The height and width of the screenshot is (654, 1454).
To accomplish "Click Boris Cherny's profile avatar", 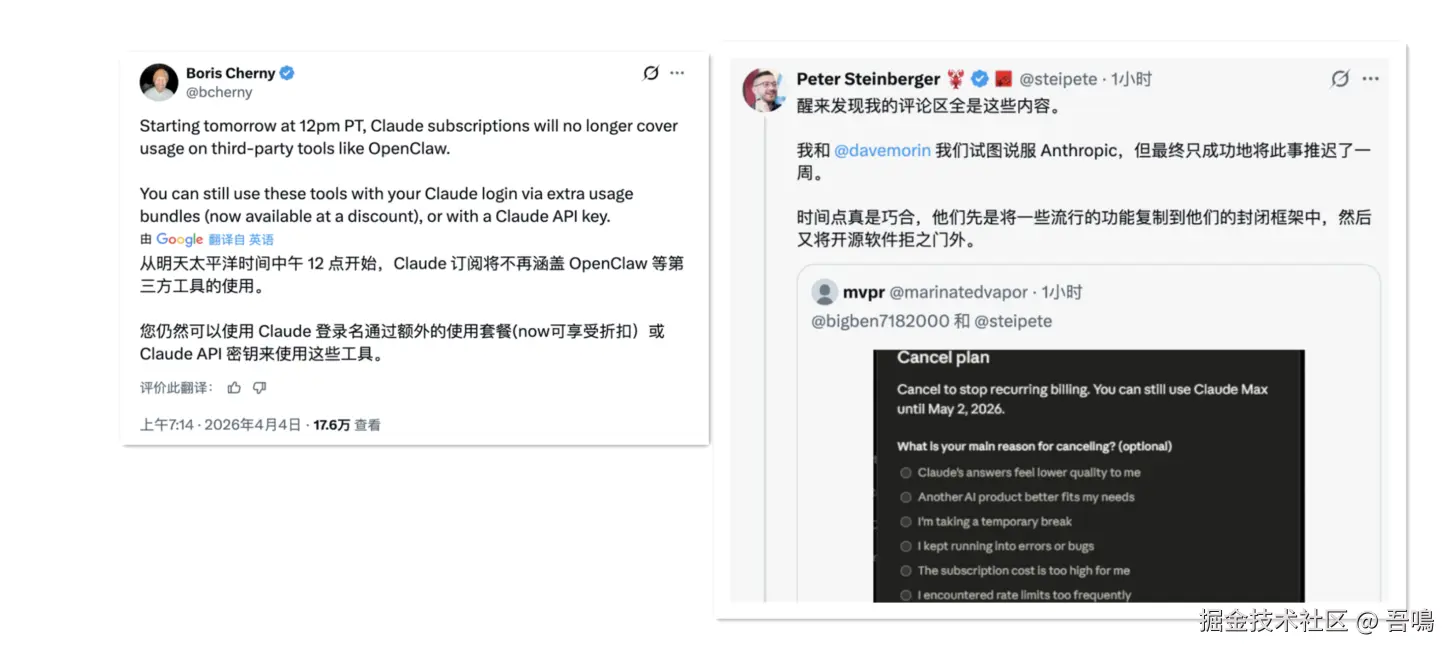I will click(x=159, y=82).
